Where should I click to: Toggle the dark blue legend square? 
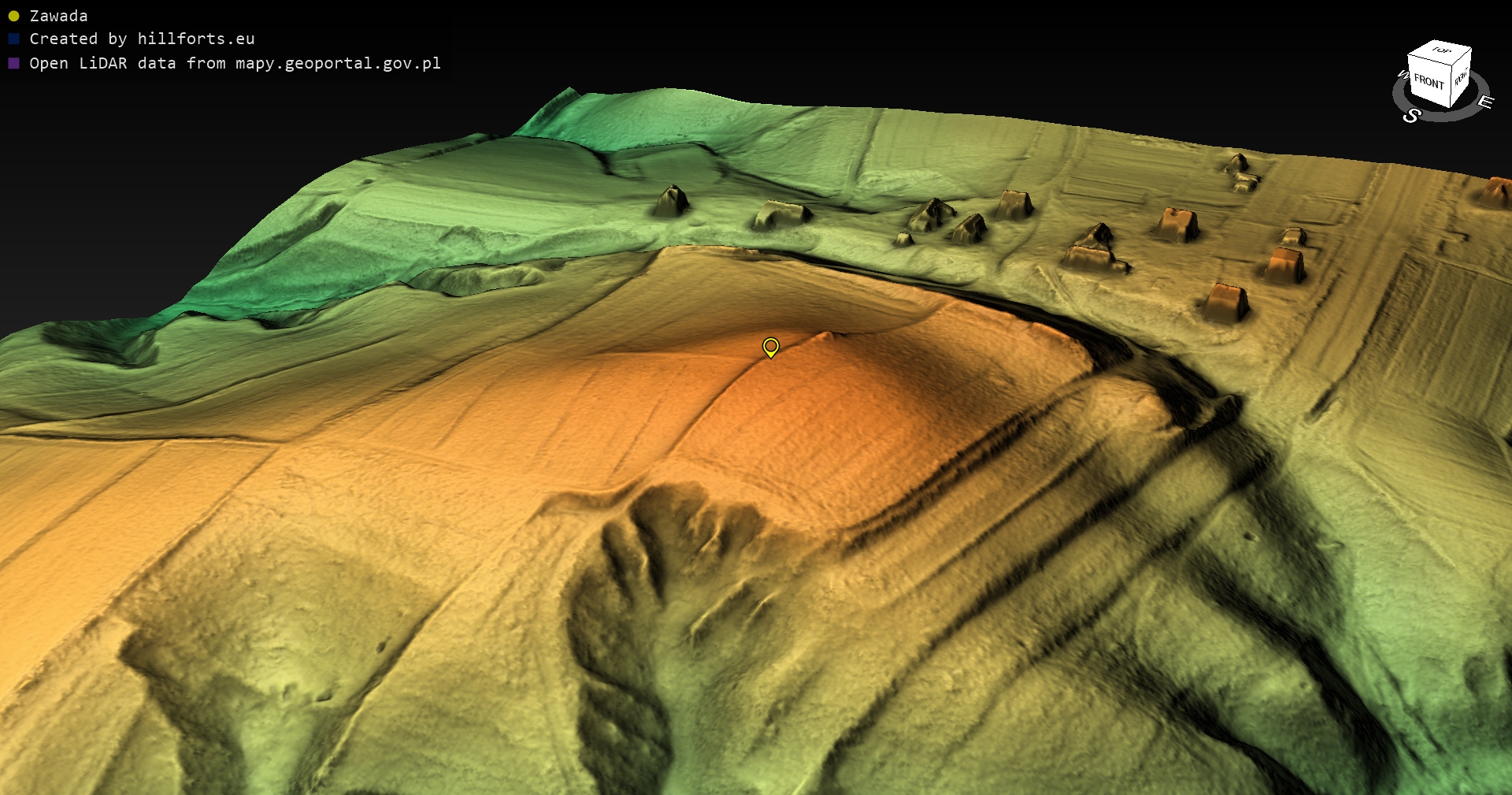[x=13, y=39]
